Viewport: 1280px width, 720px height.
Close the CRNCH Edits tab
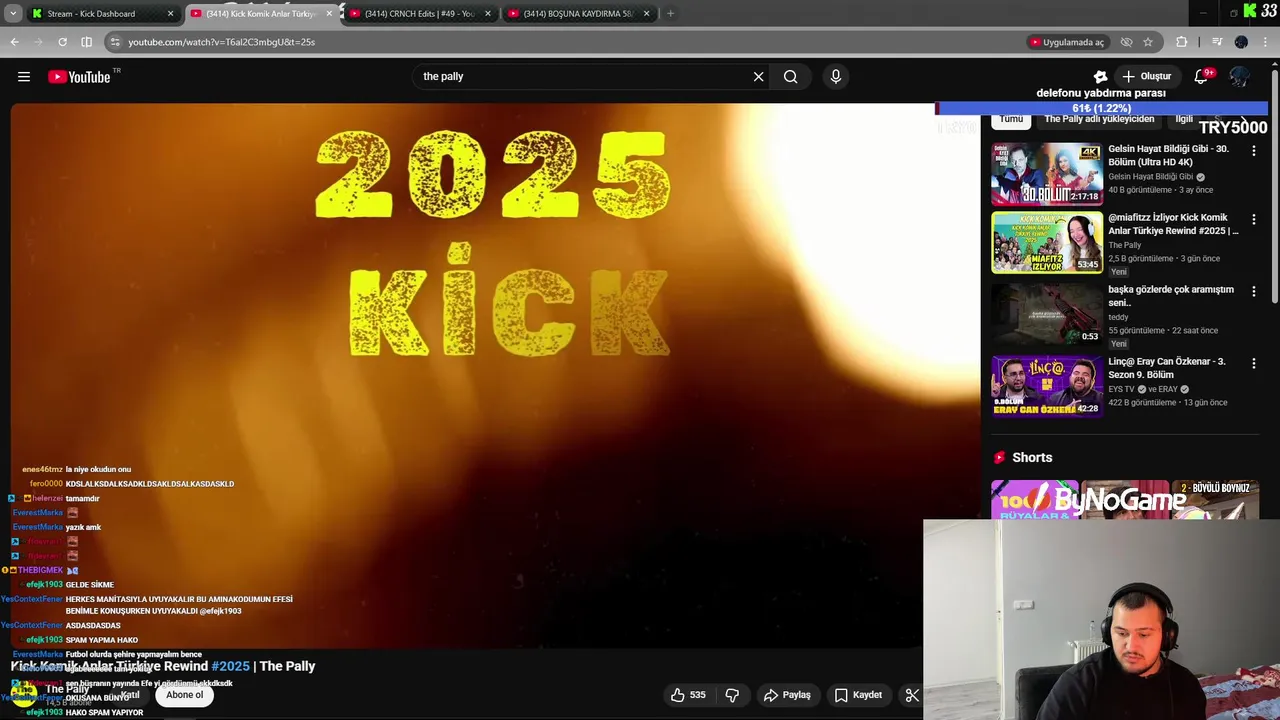point(488,14)
